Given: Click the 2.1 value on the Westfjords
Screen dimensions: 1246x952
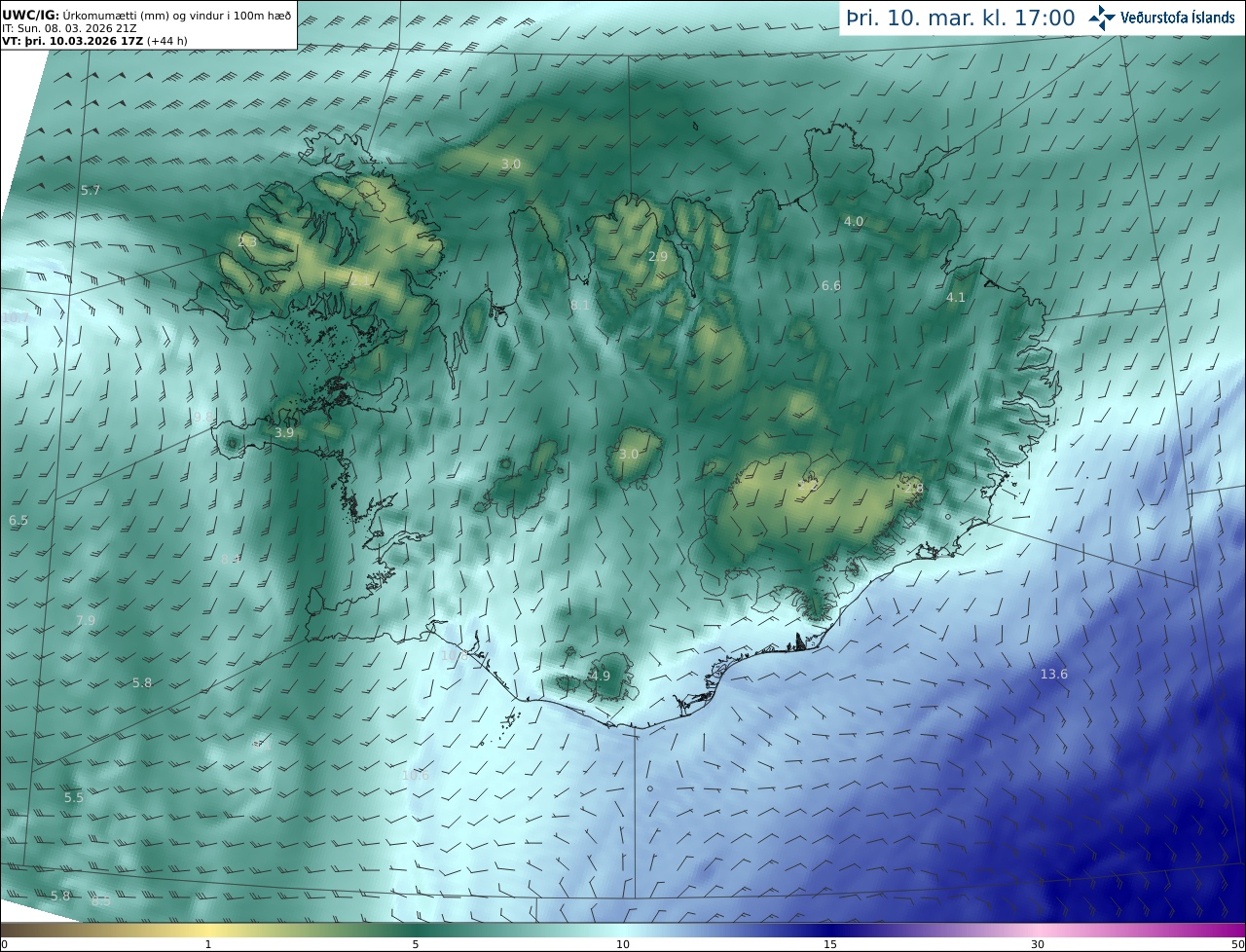Looking at the screenshot, I should [x=361, y=281].
